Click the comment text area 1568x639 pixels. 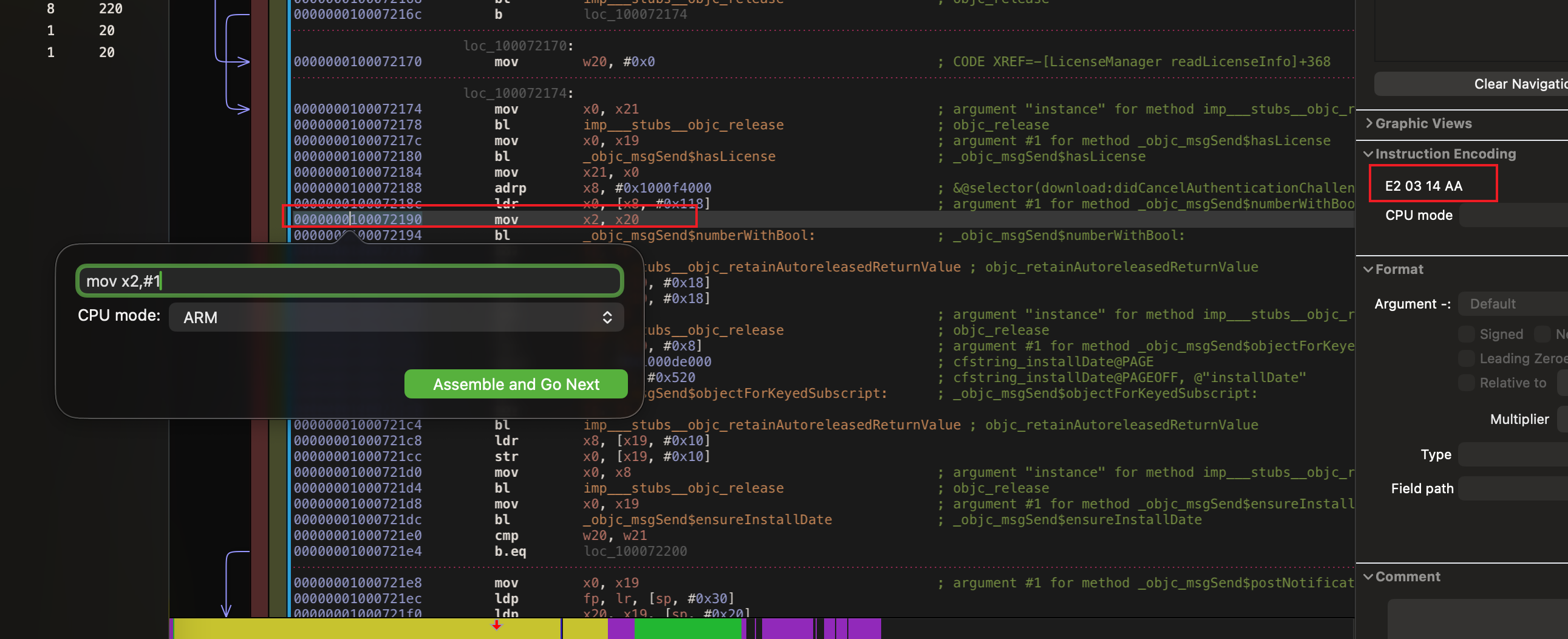(1478, 619)
